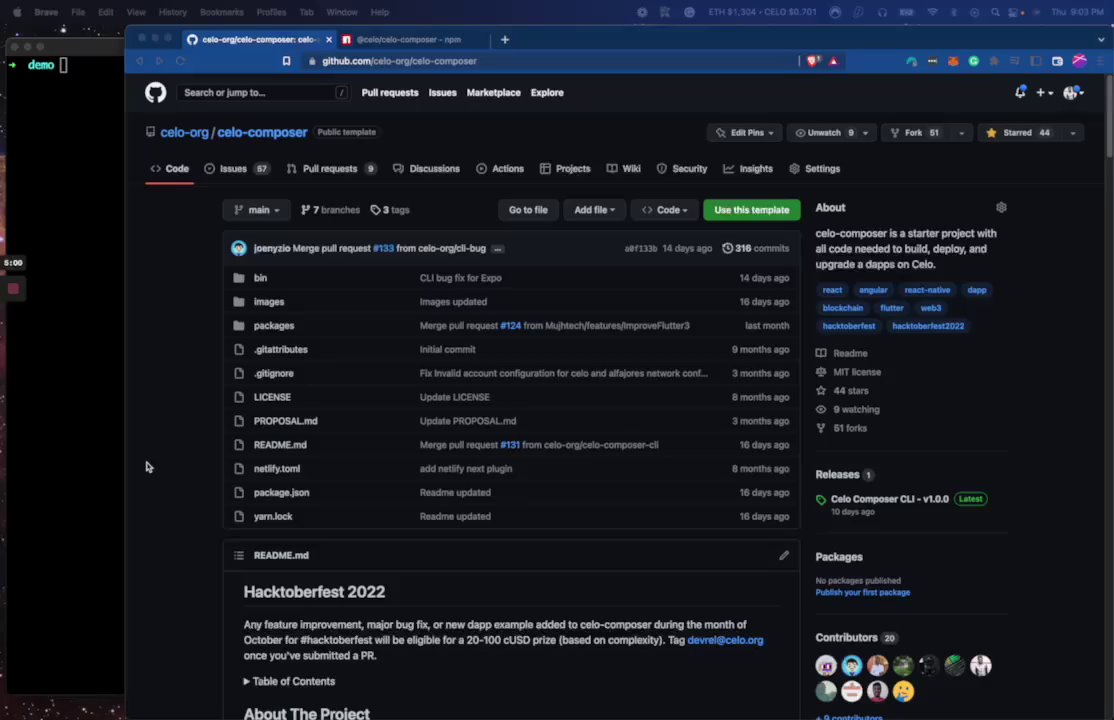Click the devrel@celo.org link
The height and width of the screenshot is (720, 1114).
tap(725, 640)
